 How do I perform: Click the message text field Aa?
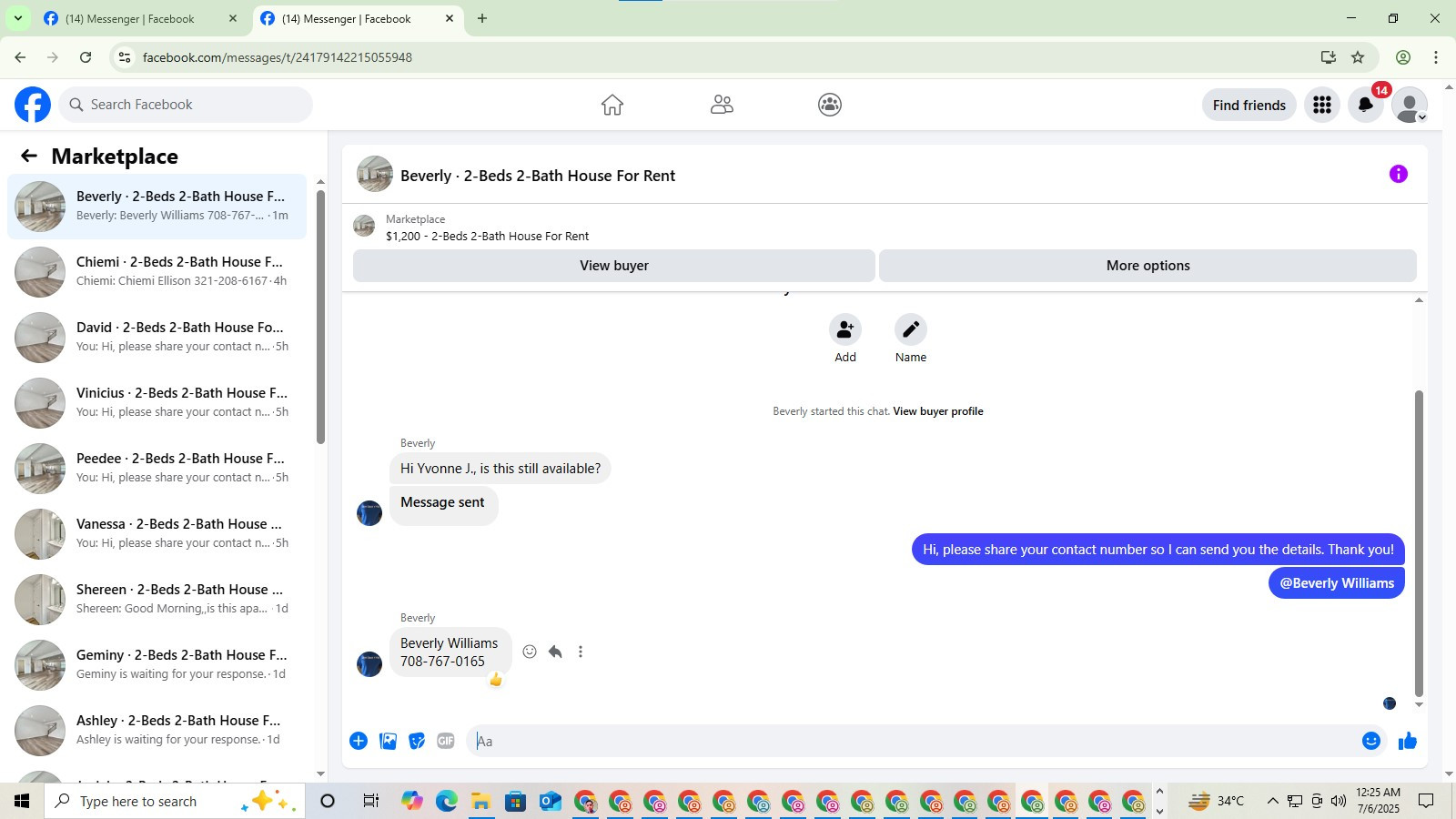(913, 741)
